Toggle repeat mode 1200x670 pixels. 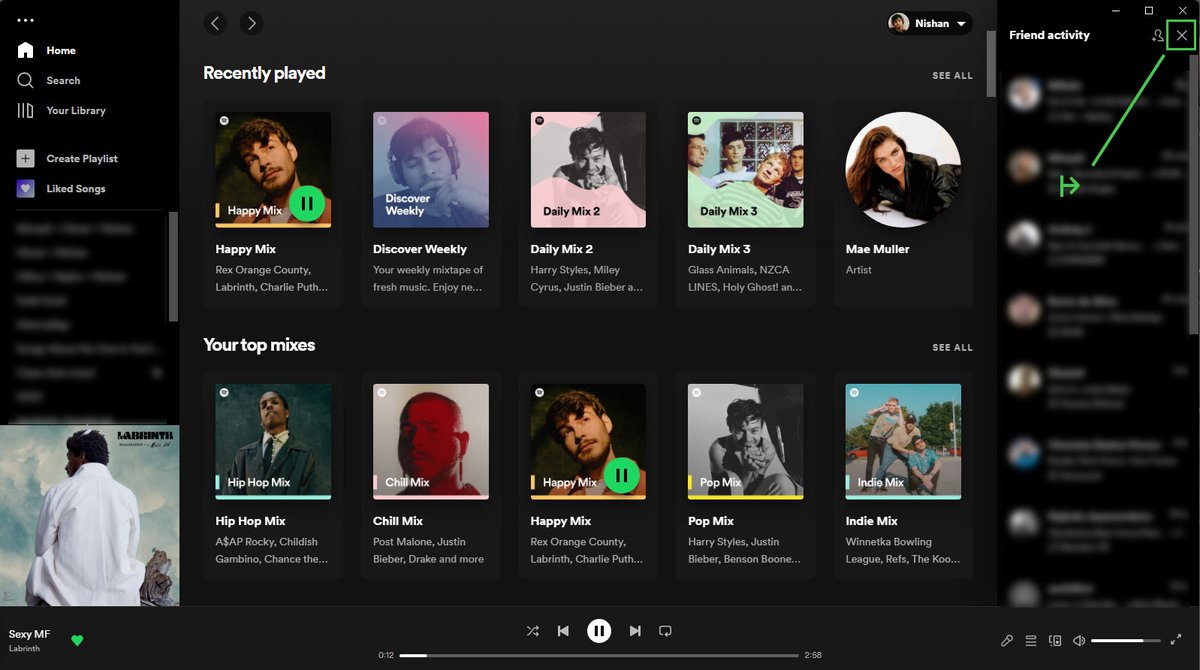click(x=665, y=631)
